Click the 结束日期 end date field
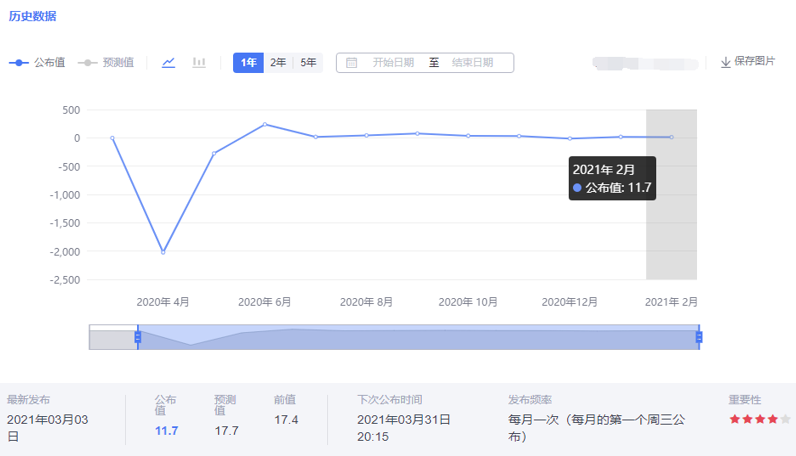796x456 pixels. pos(473,62)
